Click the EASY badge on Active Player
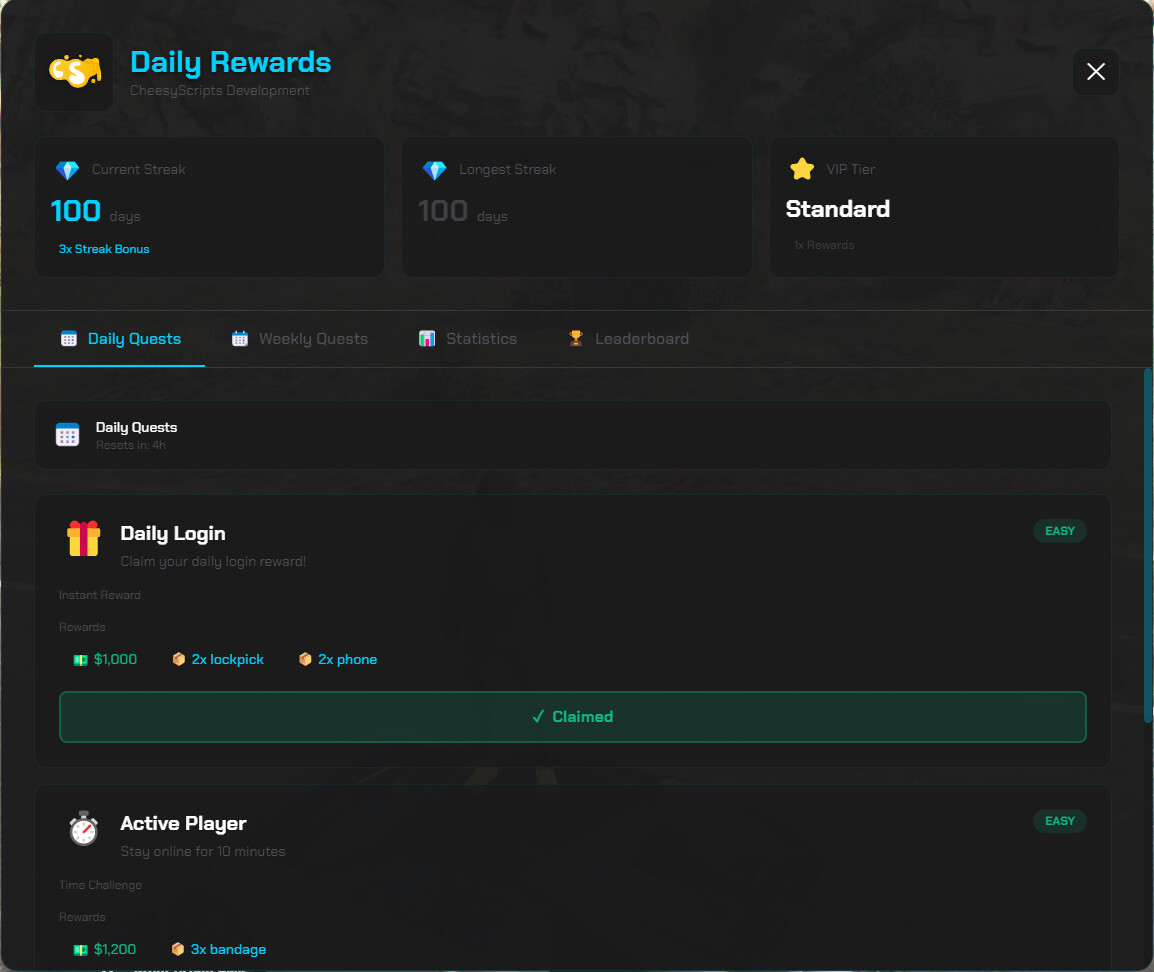The image size is (1154, 972). coord(1060,821)
